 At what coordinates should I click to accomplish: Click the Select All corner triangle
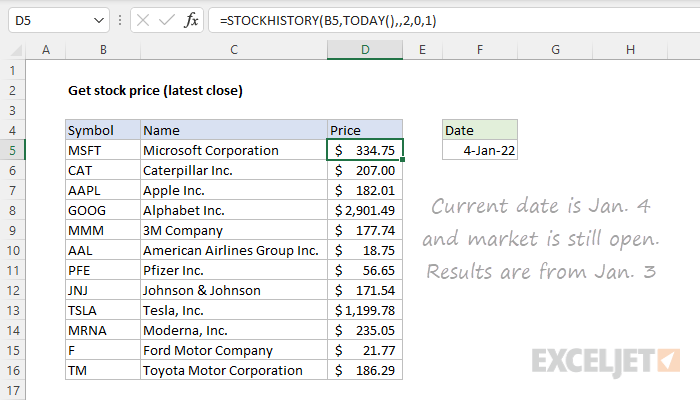tap(17, 50)
